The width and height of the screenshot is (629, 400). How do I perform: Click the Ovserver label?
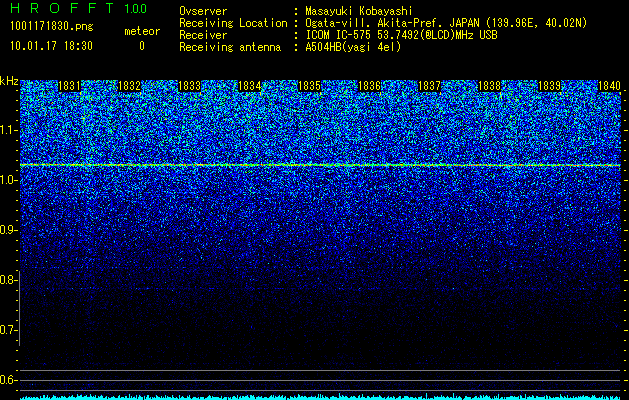[x=203, y=11]
